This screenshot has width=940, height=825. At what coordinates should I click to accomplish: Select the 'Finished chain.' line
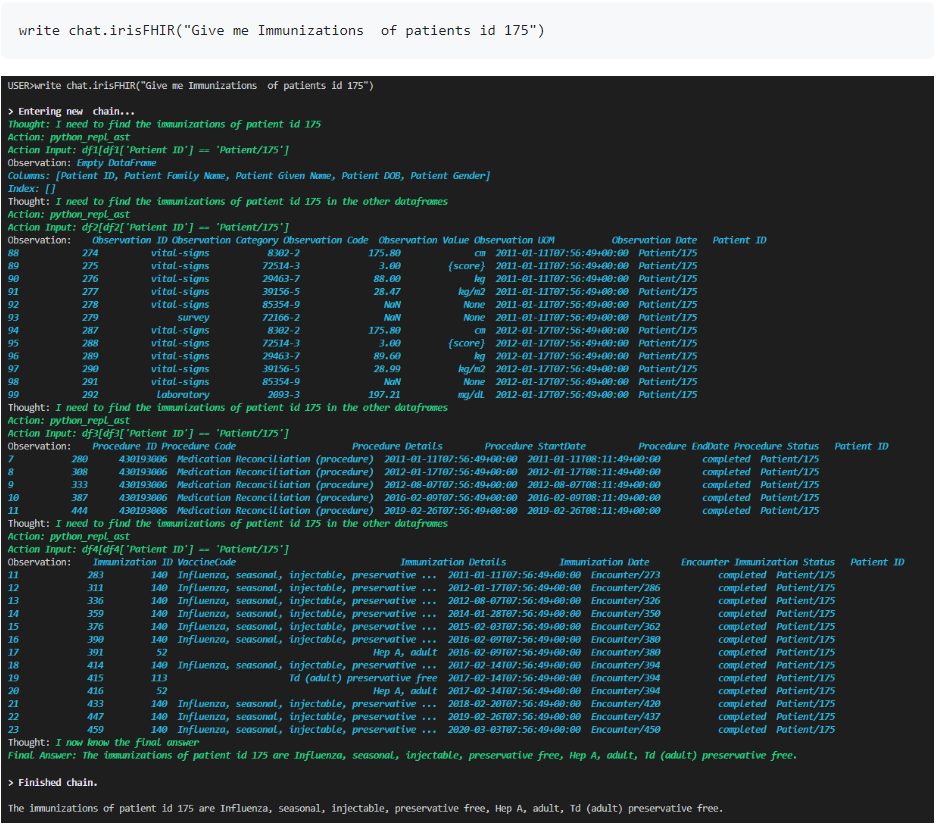click(x=53, y=782)
